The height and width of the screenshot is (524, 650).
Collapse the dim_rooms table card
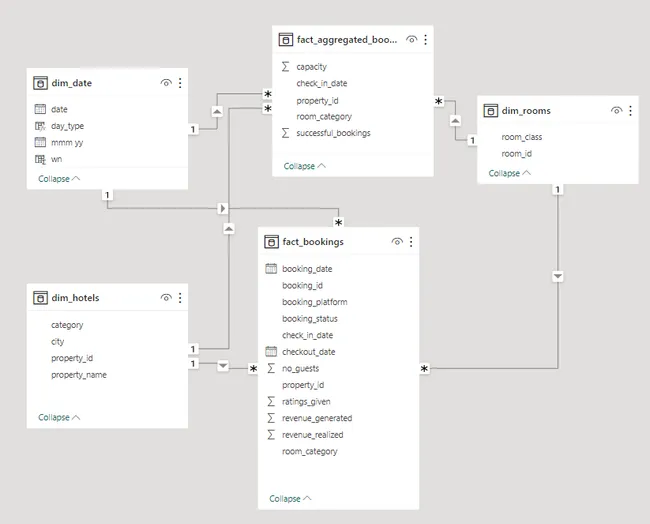click(x=509, y=173)
